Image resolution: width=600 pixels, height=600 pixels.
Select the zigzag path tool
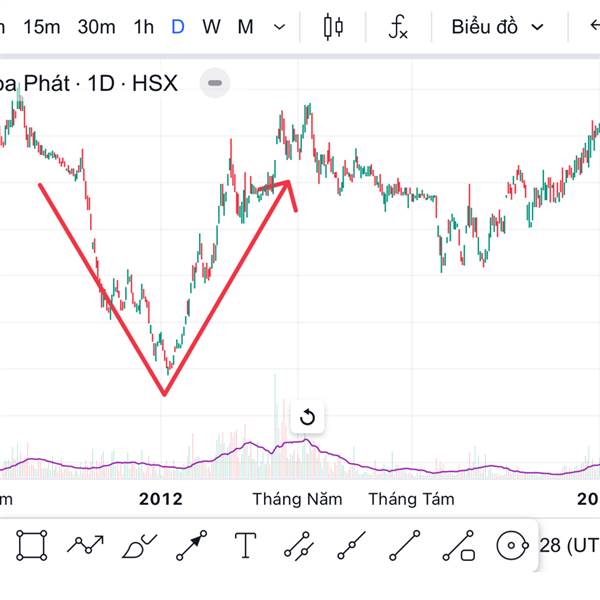pyautogui.click(x=86, y=545)
